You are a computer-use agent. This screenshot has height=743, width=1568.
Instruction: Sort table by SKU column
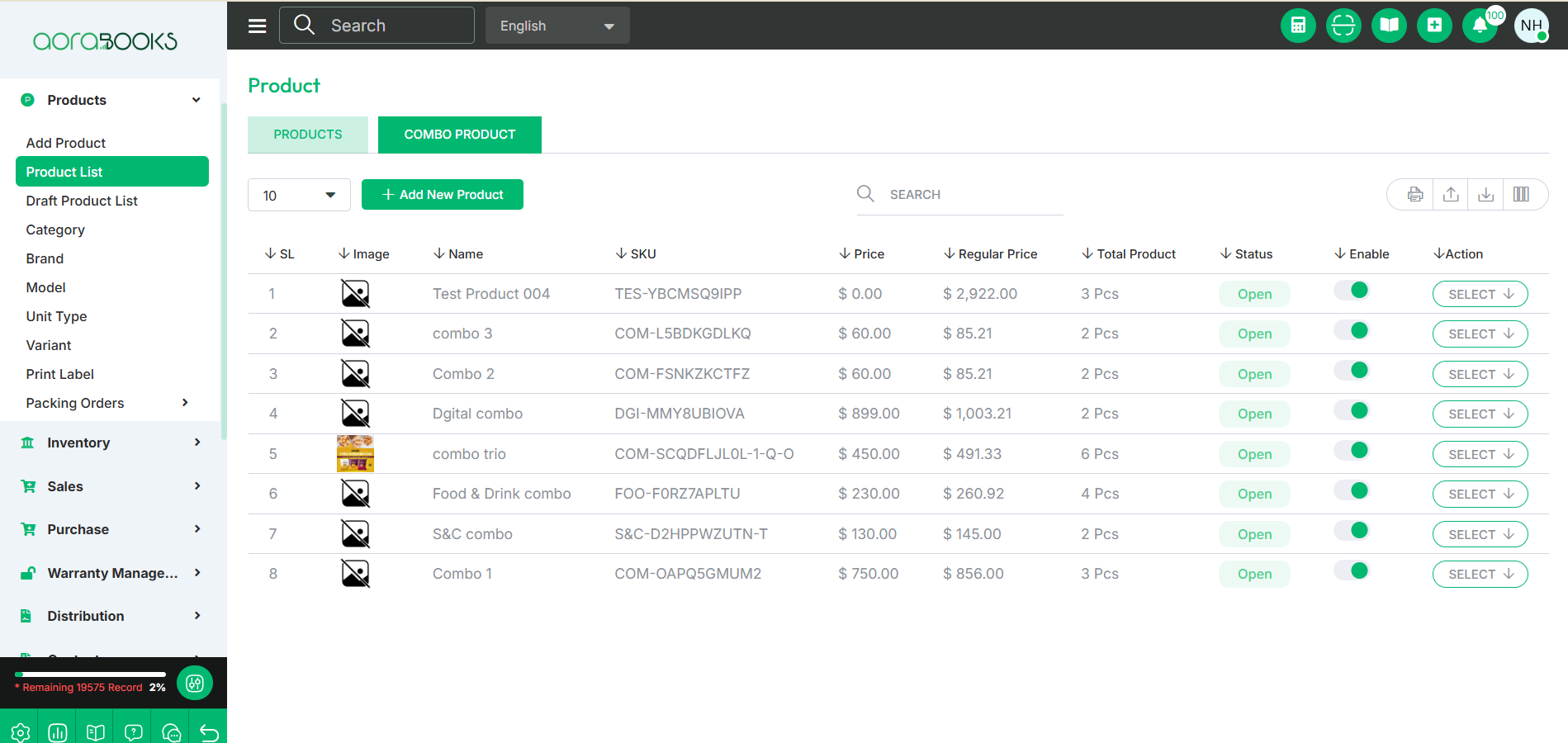636,254
